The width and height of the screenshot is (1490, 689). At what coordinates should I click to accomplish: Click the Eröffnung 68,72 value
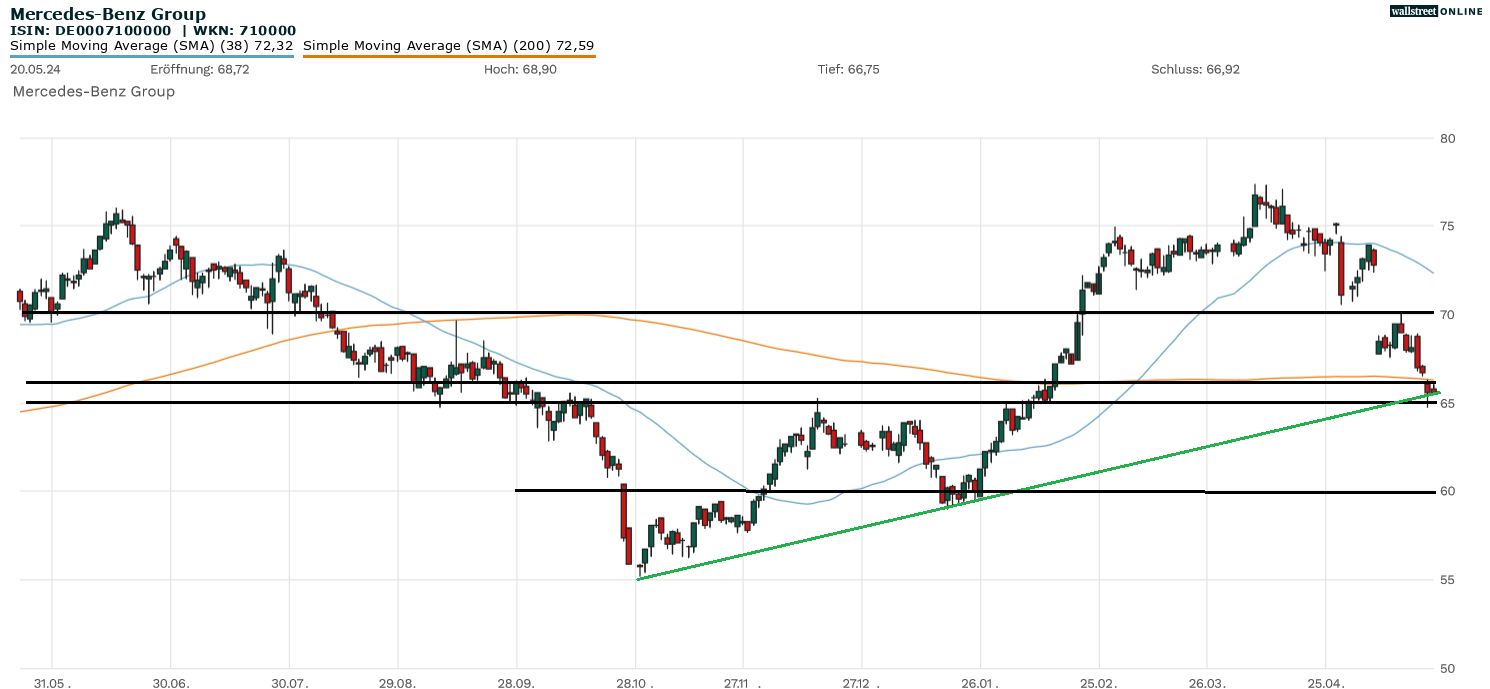tap(199, 69)
